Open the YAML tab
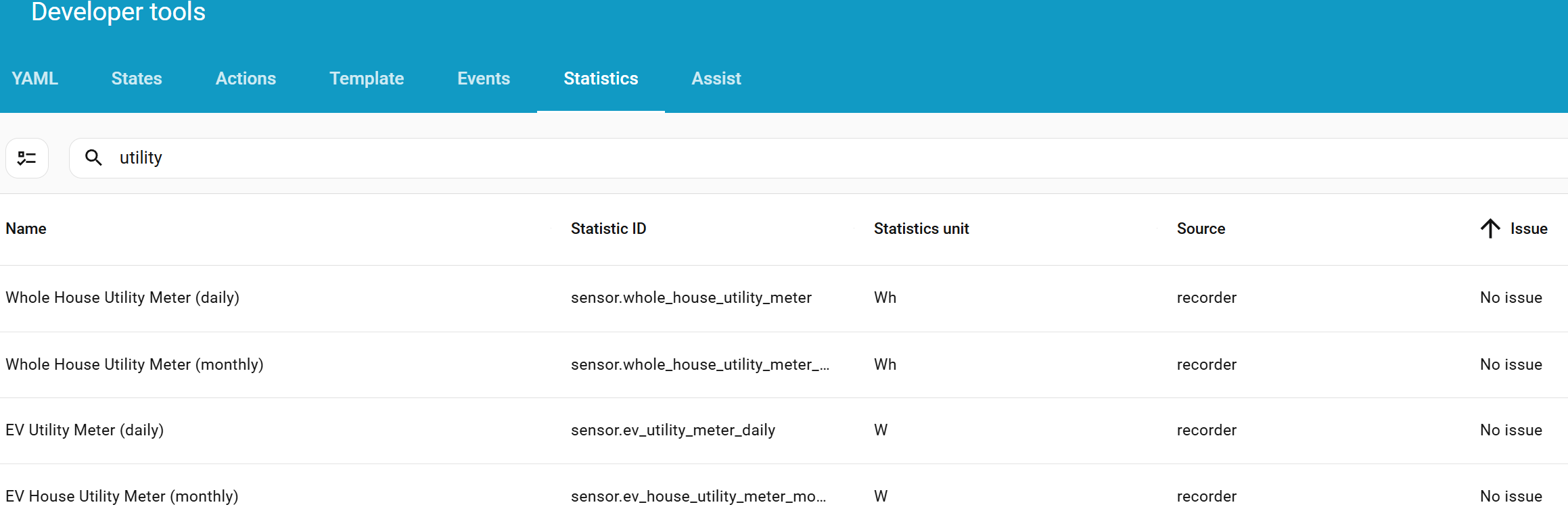The width and height of the screenshot is (1568, 532). tap(35, 78)
